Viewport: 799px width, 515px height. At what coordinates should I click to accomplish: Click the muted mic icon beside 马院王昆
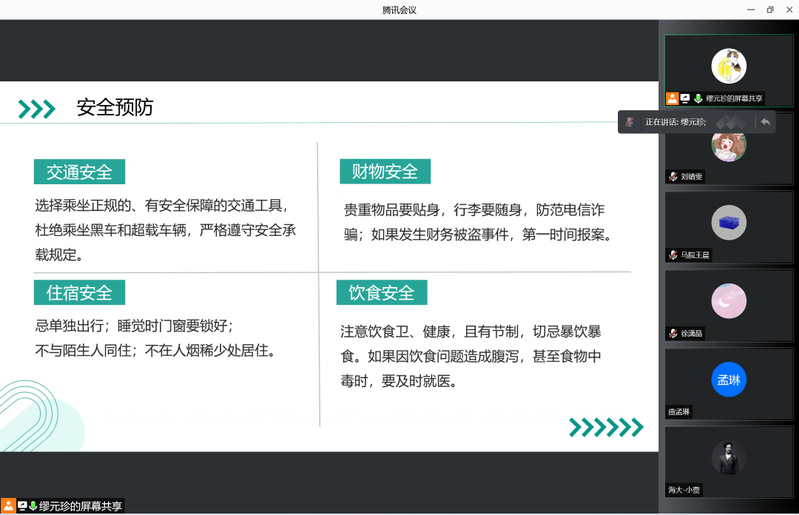click(674, 255)
